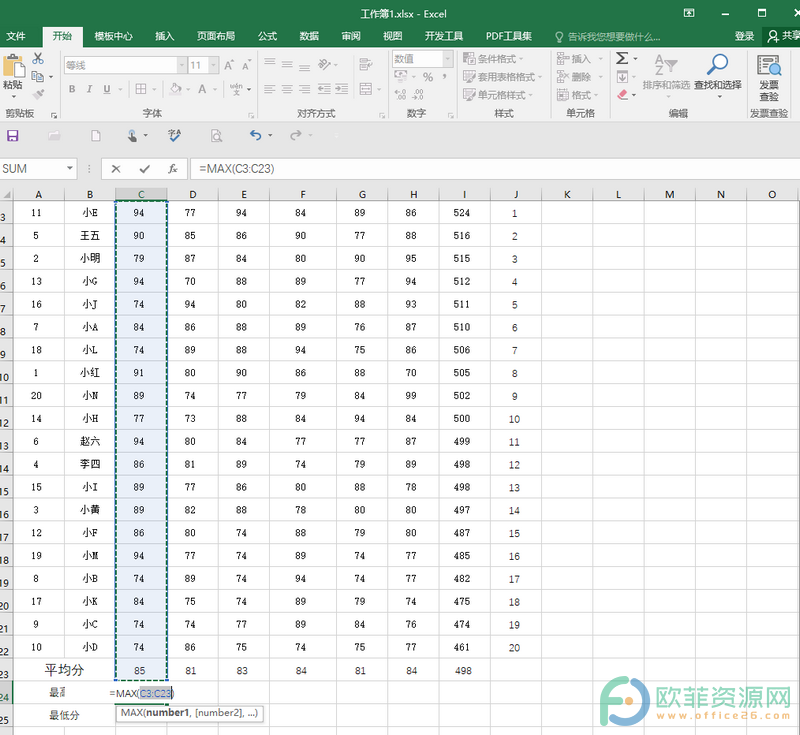Image resolution: width=800 pixels, height=735 pixels.
Task: Click the Percent Style icon
Action: pos(428,77)
